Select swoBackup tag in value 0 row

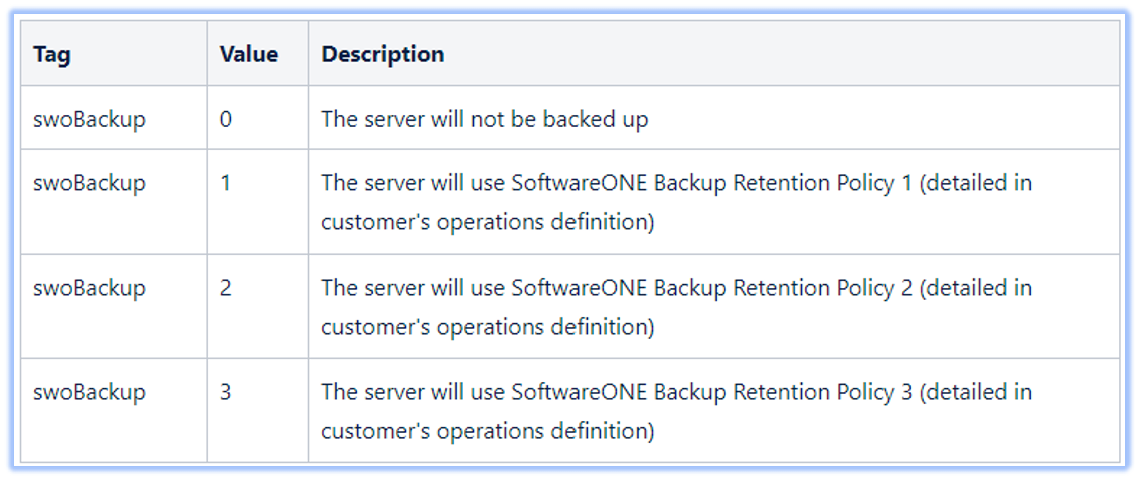click(89, 119)
